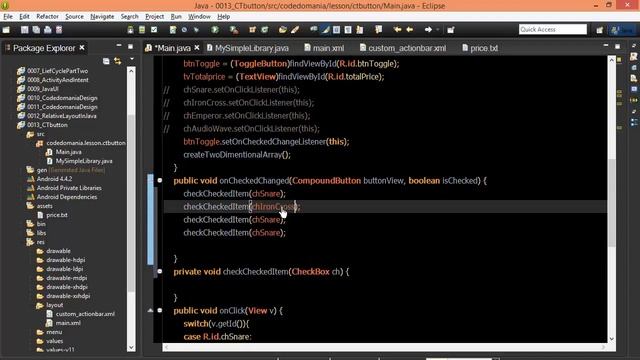Toggle Block Selection Mode toolbar button
640x360 pixels.
337,30
